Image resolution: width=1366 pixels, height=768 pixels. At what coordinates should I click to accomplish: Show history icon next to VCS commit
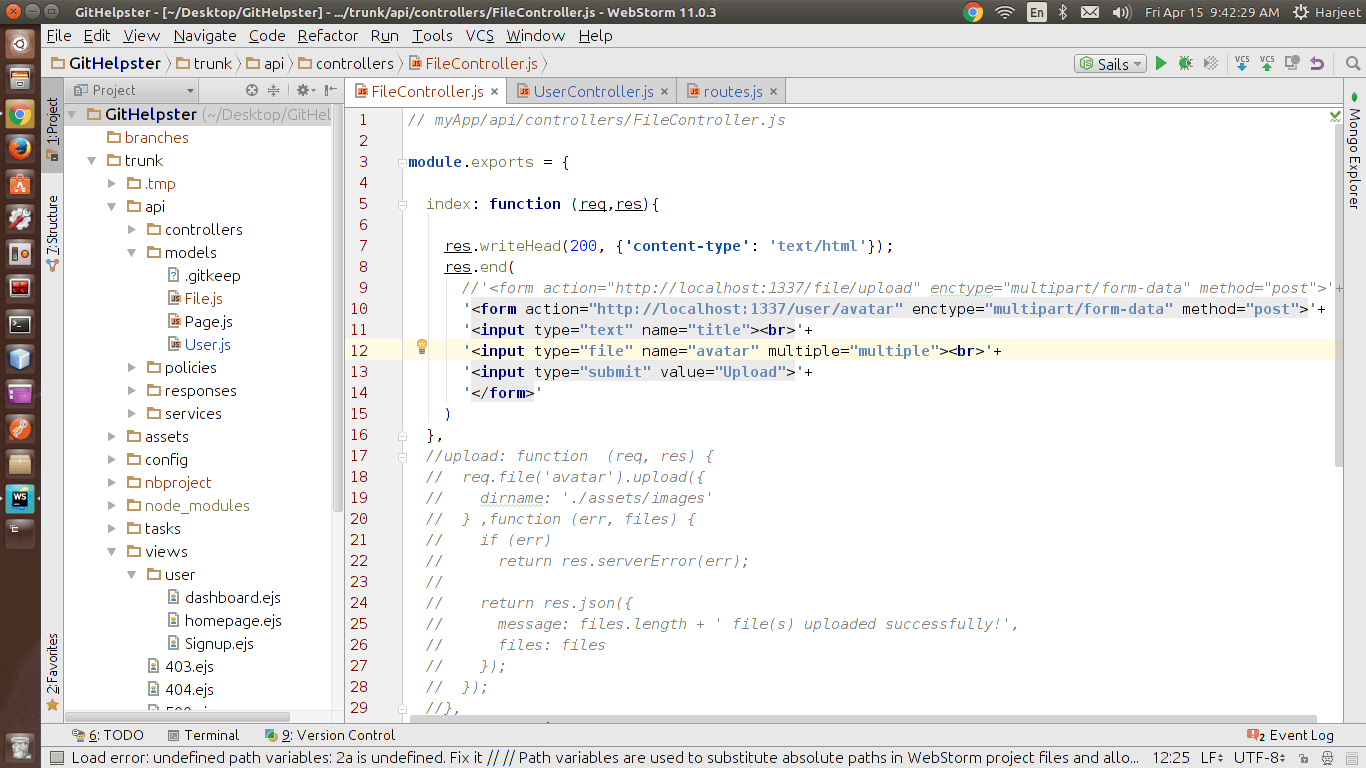[x=1292, y=63]
